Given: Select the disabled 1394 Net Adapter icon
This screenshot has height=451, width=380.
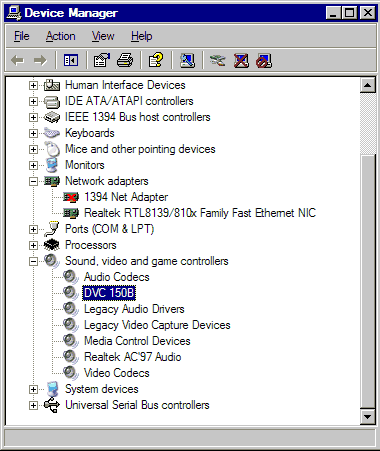Looking at the screenshot, I should (71, 197).
